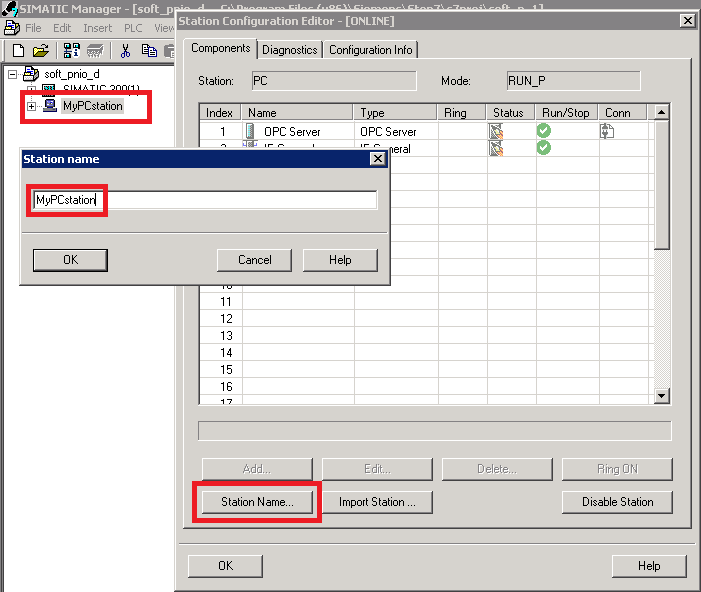This screenshot has height=592, width=701.
Task: Click the Station field showing PC
Action: pyautogui.click(x=334, y=81)
